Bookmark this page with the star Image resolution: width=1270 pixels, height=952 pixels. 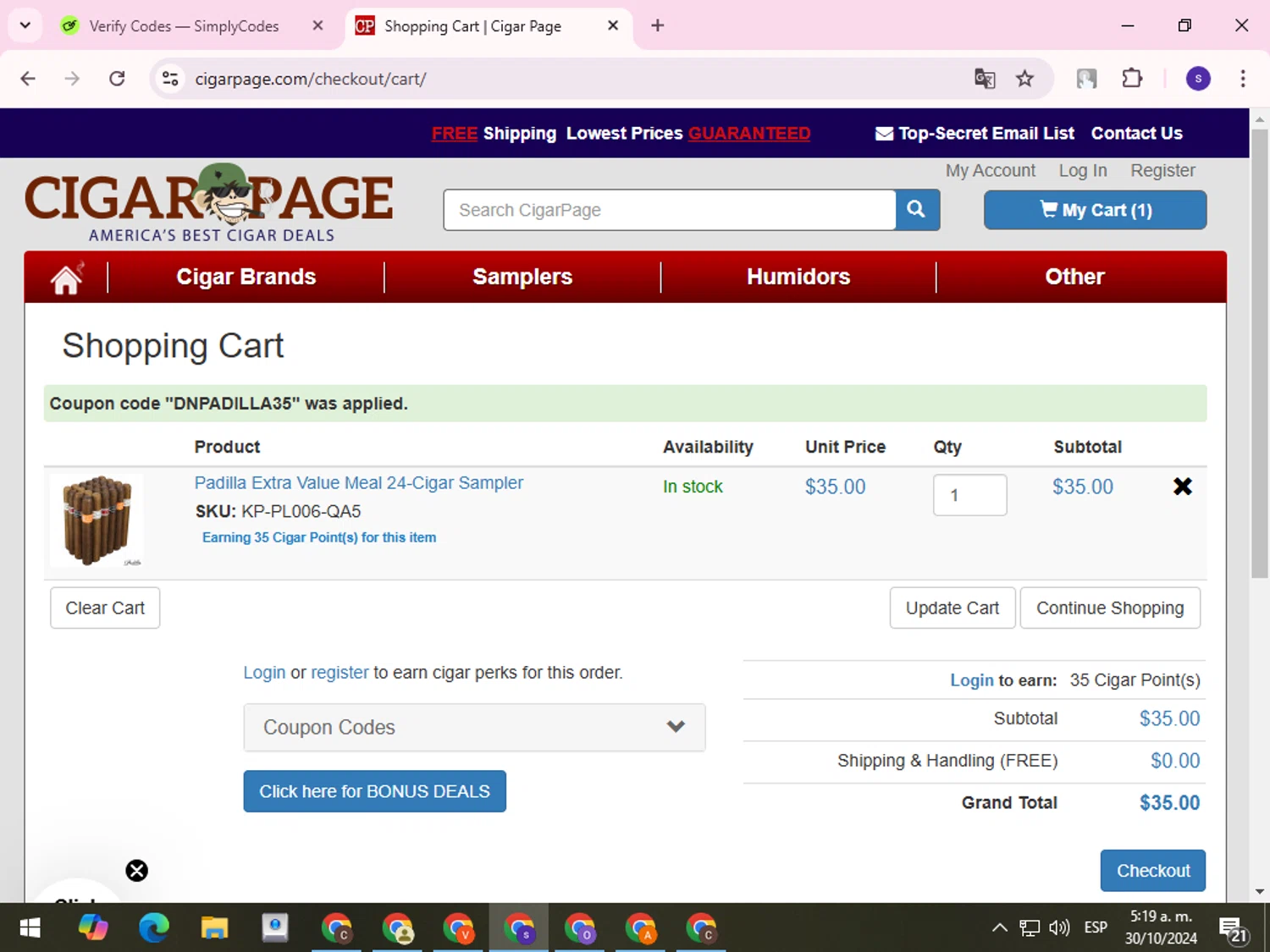coord(1025,79)
